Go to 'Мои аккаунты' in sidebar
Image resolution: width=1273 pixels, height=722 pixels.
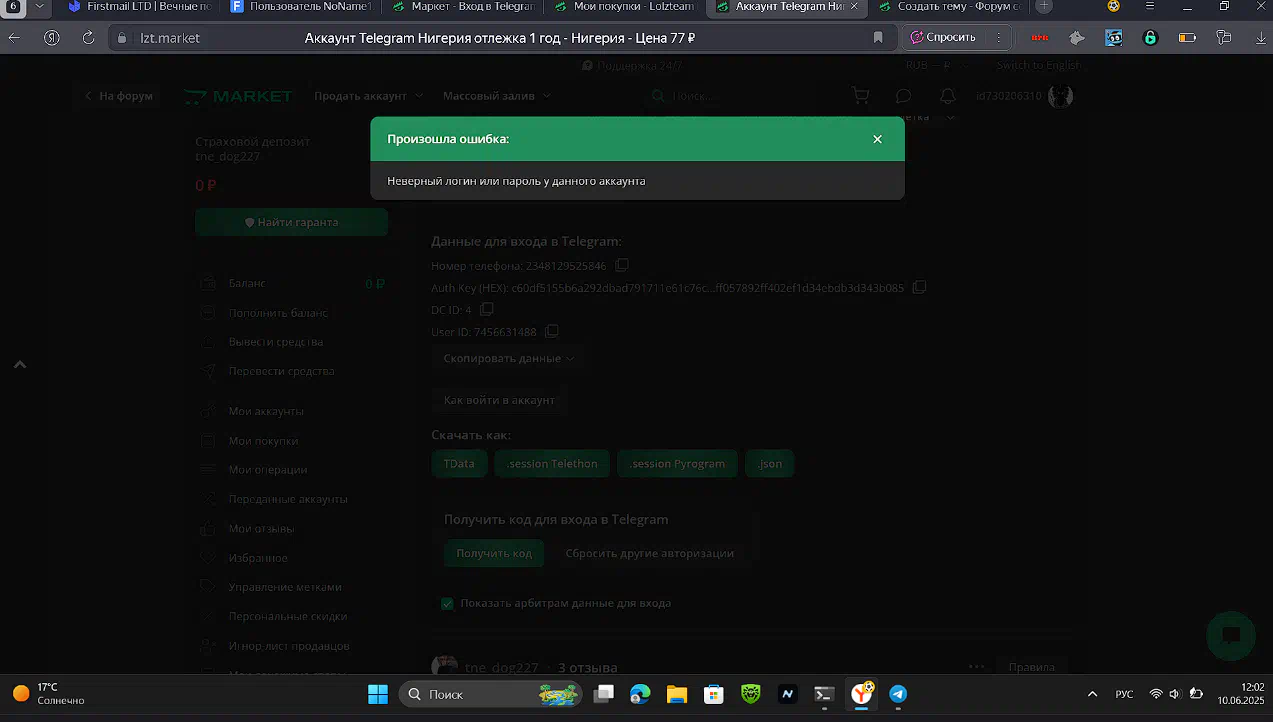266,411
